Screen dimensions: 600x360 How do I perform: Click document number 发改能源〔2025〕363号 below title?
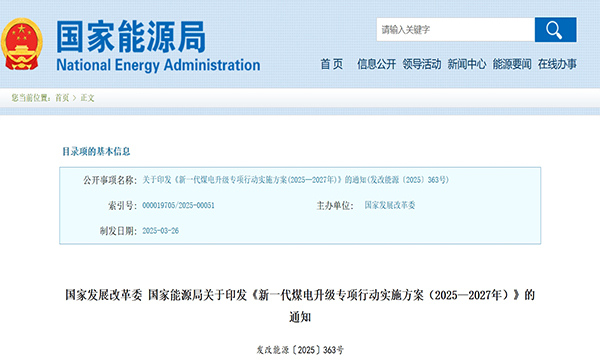coord(300,350)
